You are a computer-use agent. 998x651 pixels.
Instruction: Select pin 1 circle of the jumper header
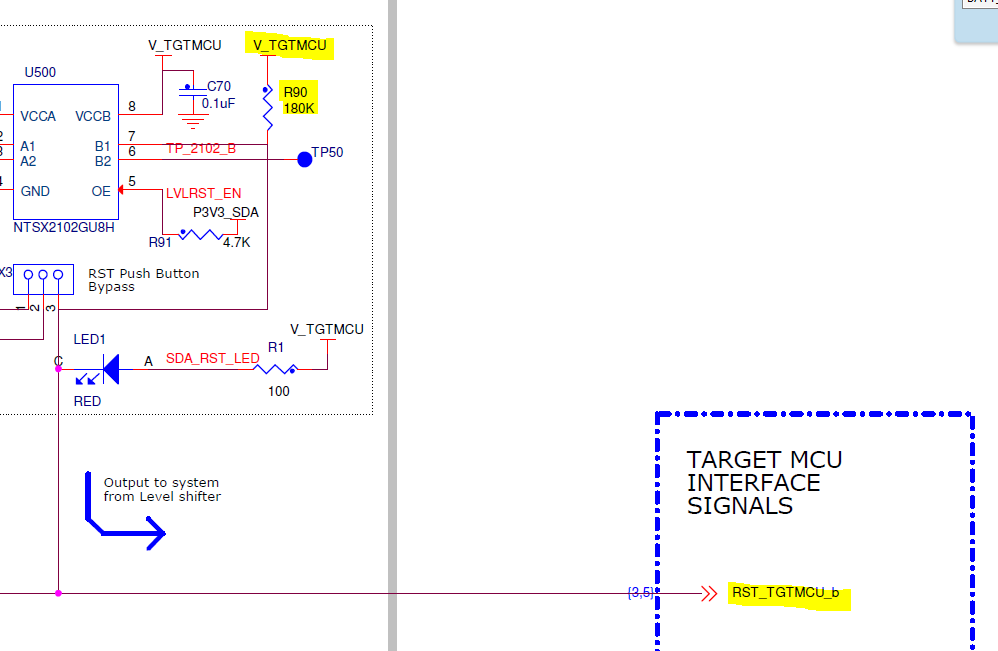(28, 275)
